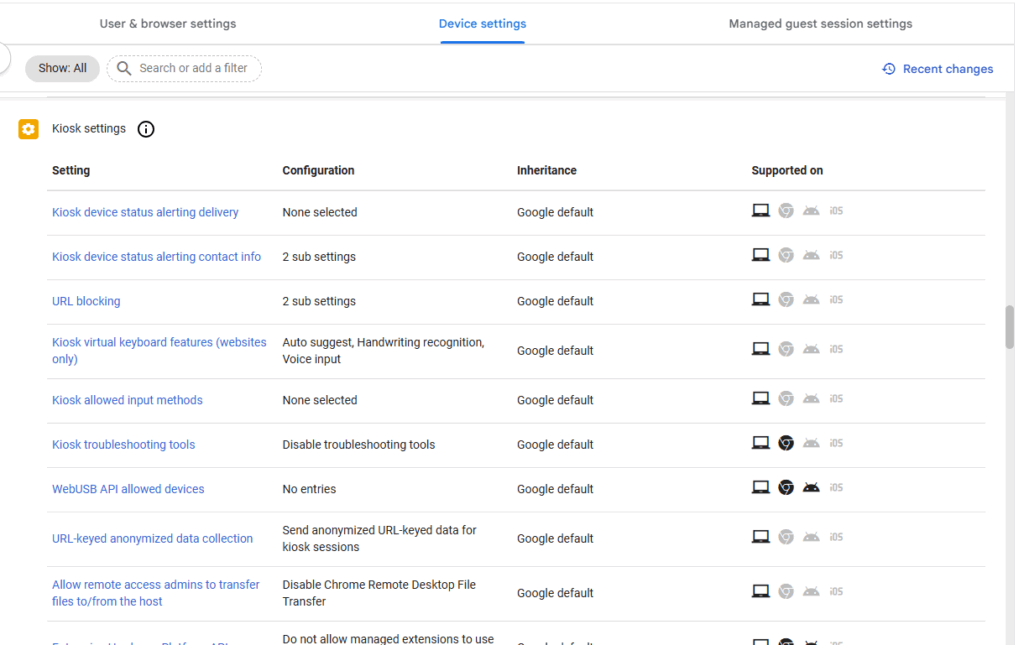Click the orange Kiosk settings gear icon

pyautogui.click(x=28, y=129)
